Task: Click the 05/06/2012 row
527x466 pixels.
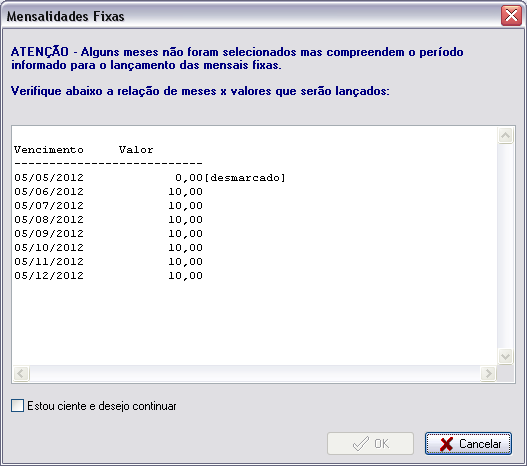Action: point(109,192)
